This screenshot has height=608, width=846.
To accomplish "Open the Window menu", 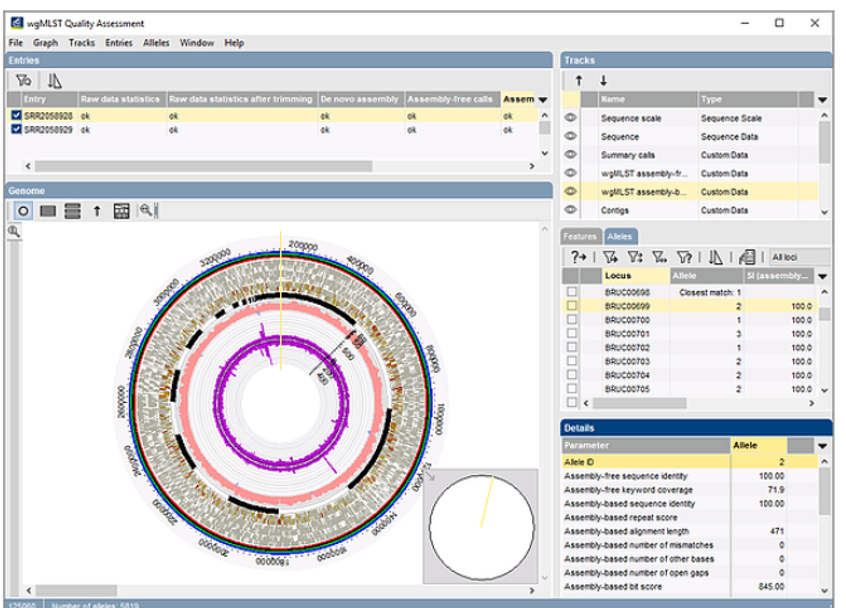I will pos(196,43).
